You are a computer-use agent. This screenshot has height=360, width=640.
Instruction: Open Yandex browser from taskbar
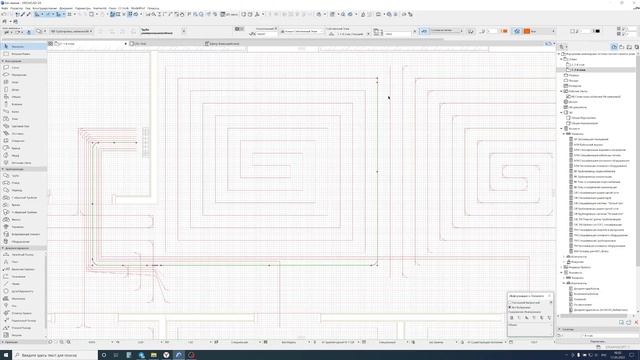coord(166,355)
